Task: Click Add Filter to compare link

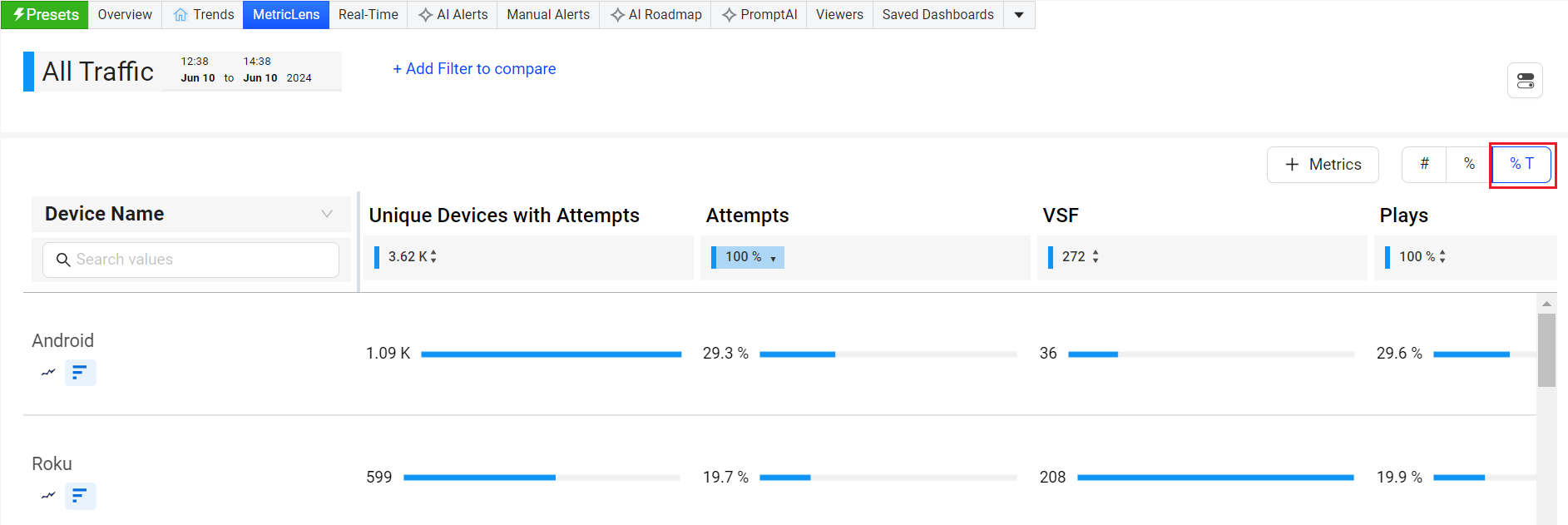Action: pos(474,69)
